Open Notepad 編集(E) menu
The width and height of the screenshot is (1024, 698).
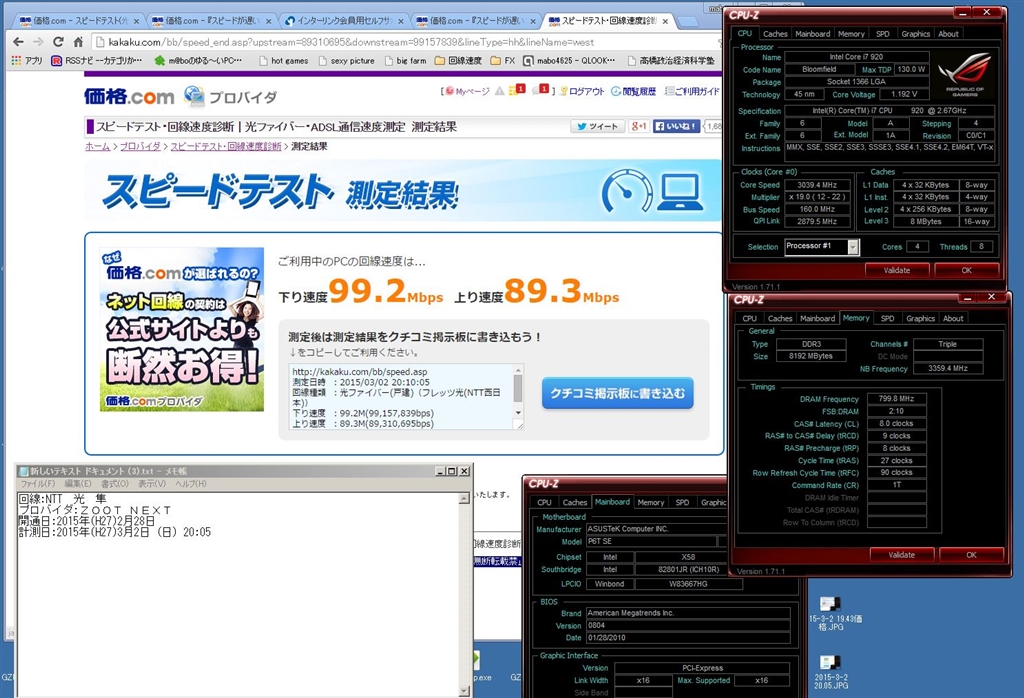pos(78,484)
